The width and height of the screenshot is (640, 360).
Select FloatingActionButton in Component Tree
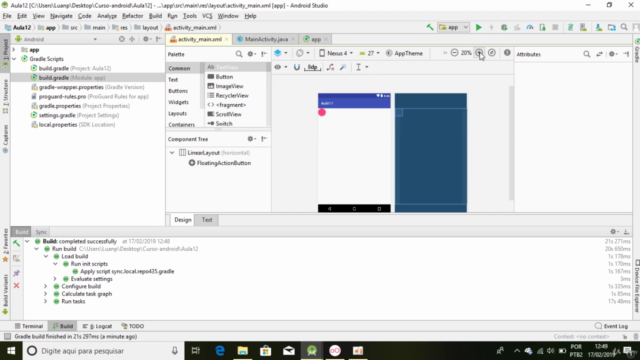pyautogui.click(x=220, y=163)
